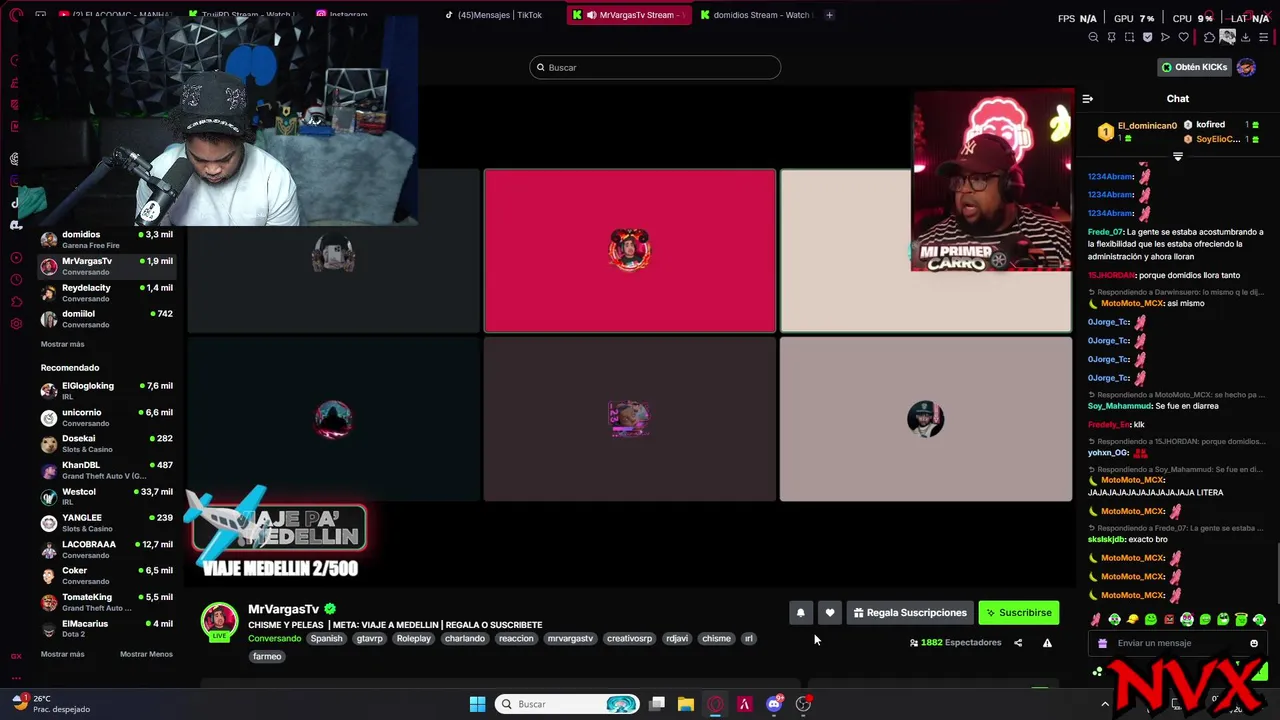Switch to the Instagram tab
Screen dimensions: 1280x720
[x=341, y=15]
